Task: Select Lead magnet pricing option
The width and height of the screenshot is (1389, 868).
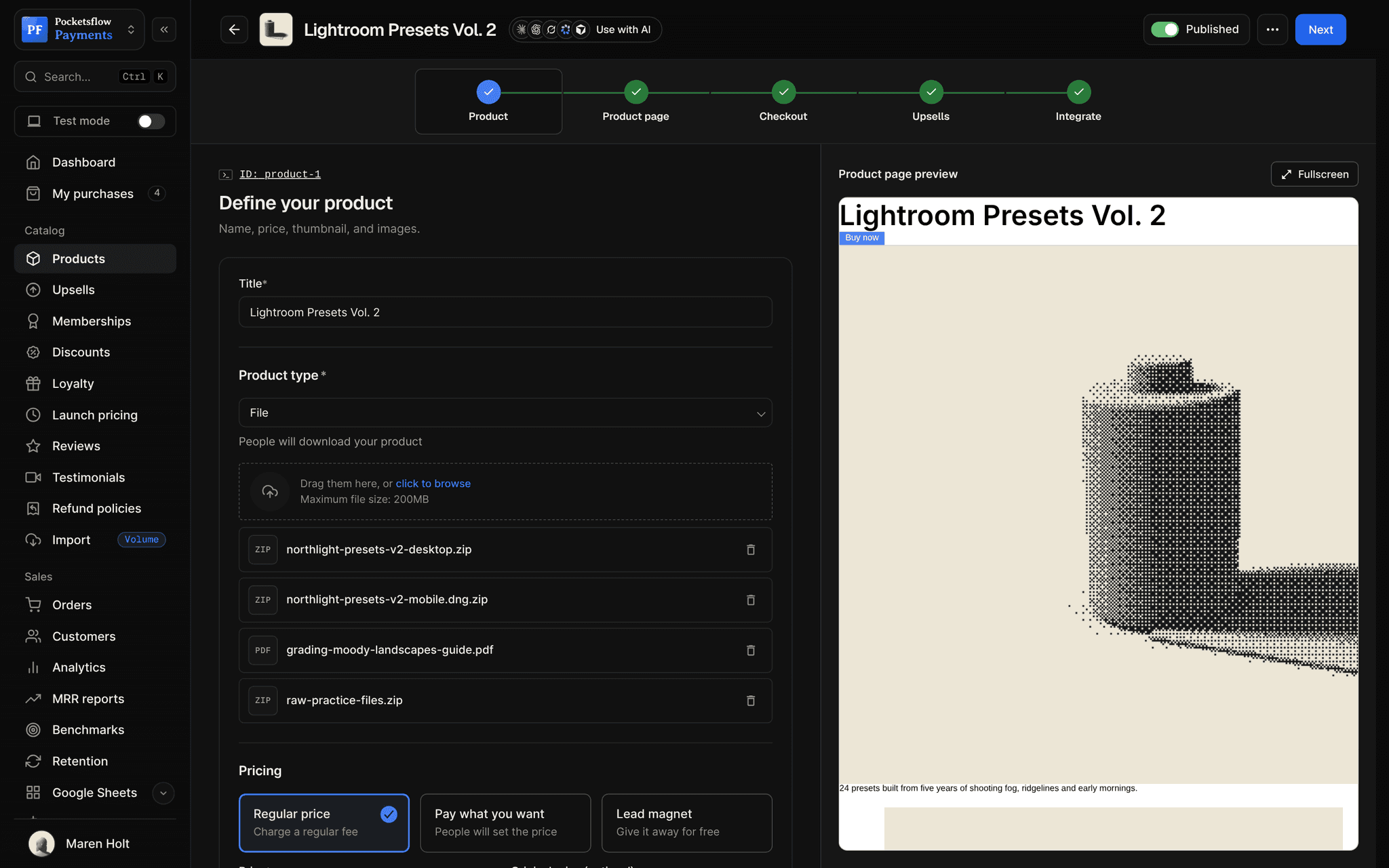Action: coord(686,823)
